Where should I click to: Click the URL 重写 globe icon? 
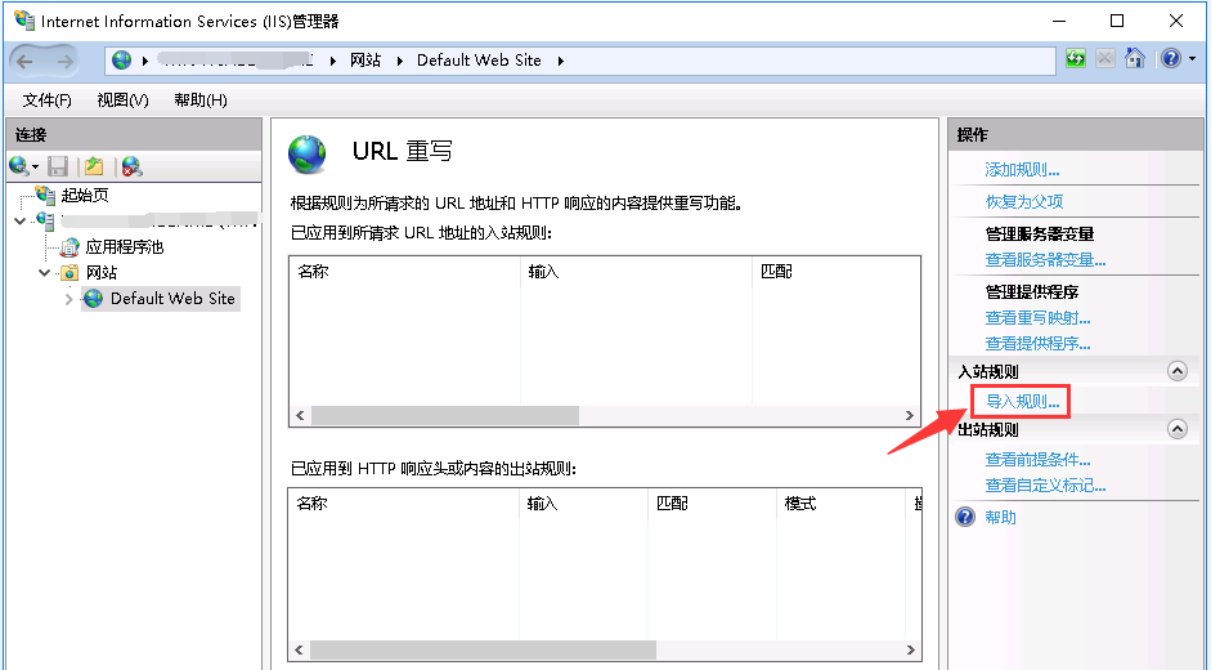[308, 154]
